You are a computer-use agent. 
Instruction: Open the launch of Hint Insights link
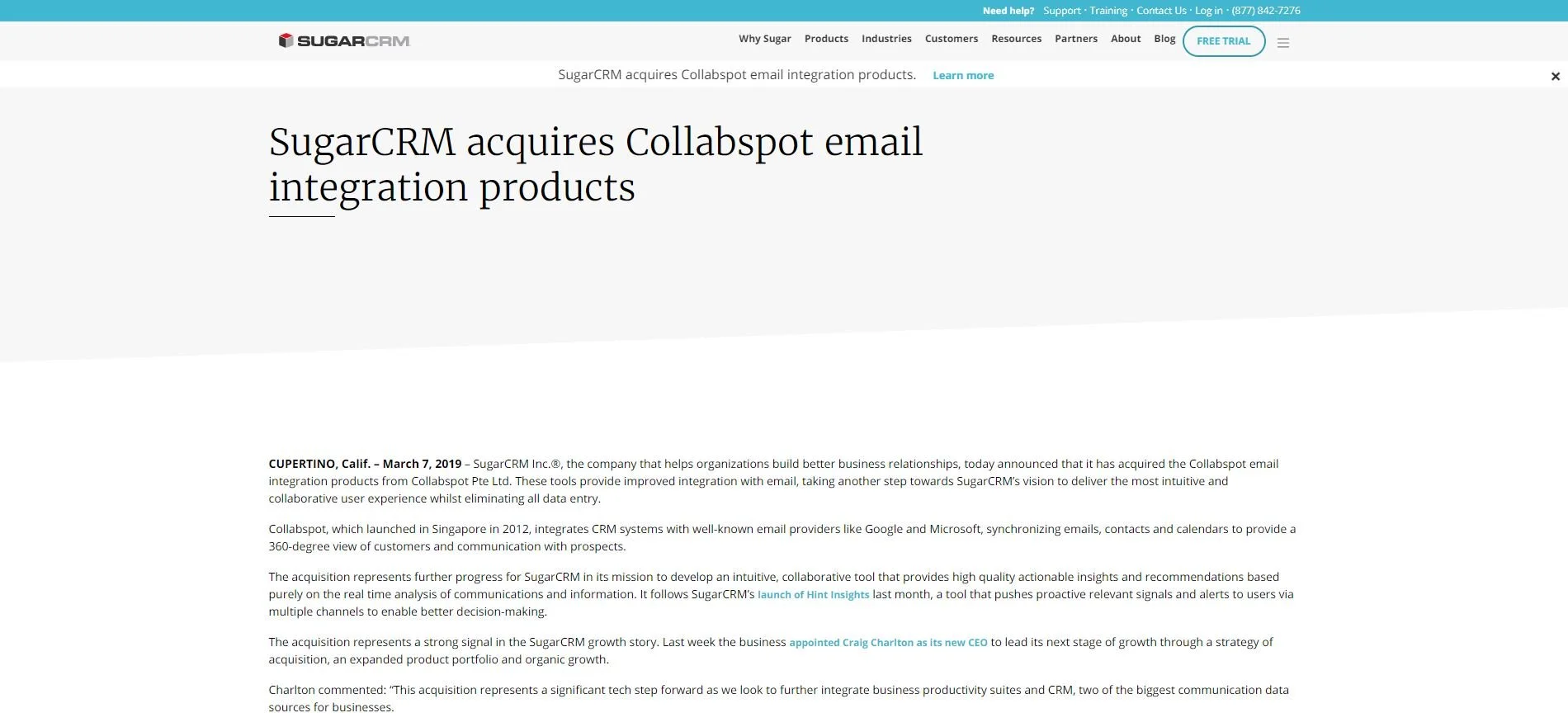click(814, 595)
